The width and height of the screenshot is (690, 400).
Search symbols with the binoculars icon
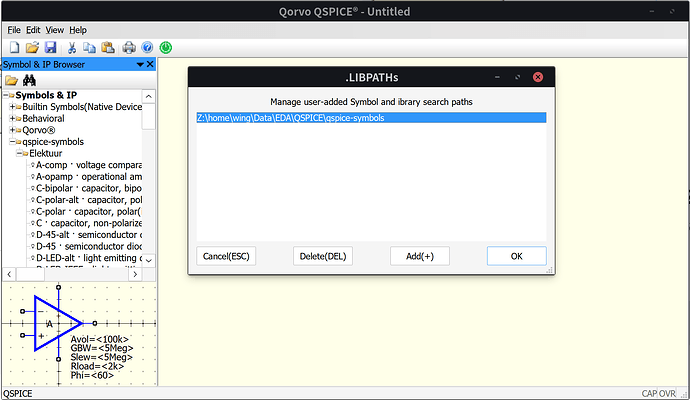(x=29, y=81)
